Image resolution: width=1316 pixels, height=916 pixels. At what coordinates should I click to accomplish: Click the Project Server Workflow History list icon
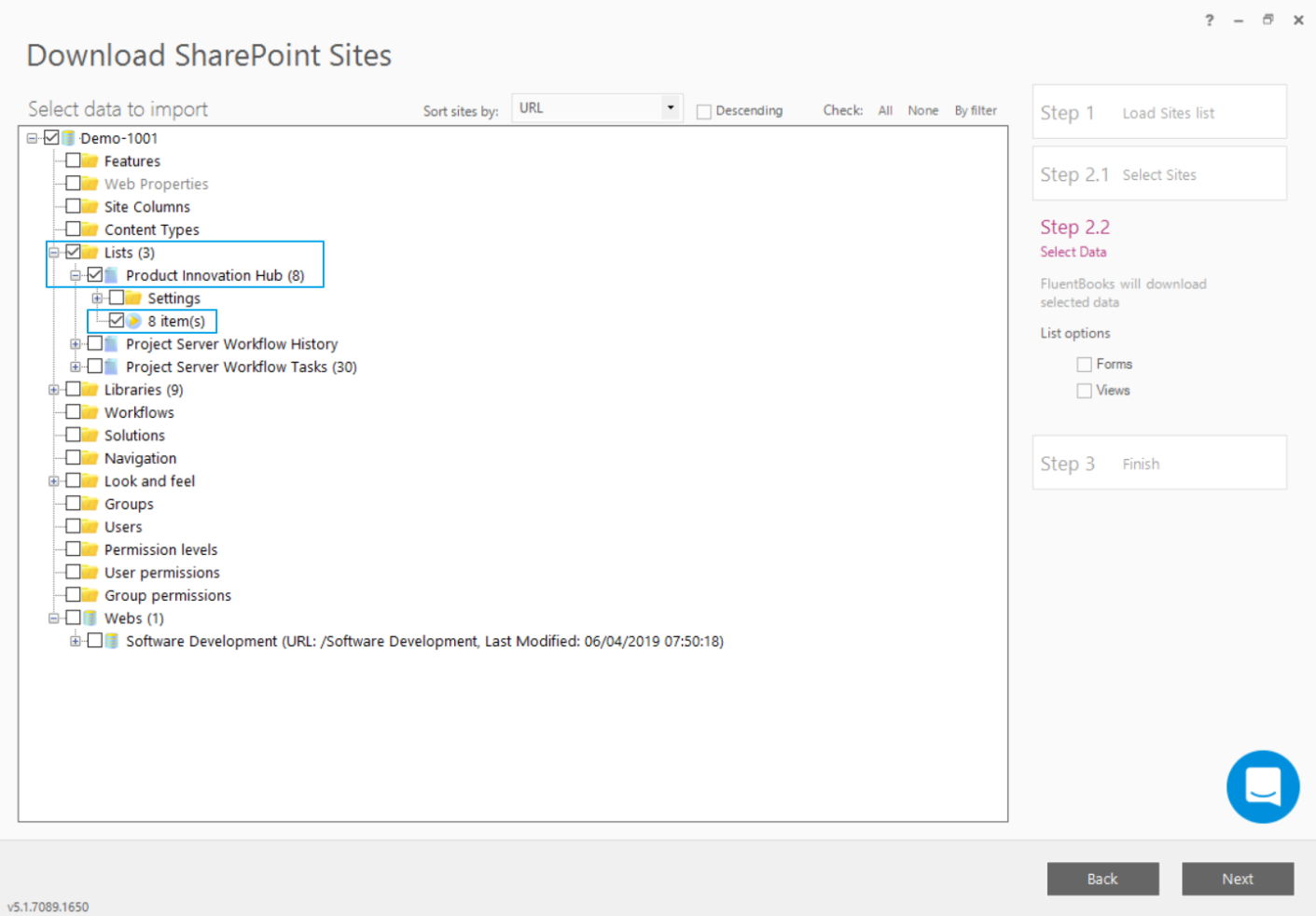(x=111, y=343)
